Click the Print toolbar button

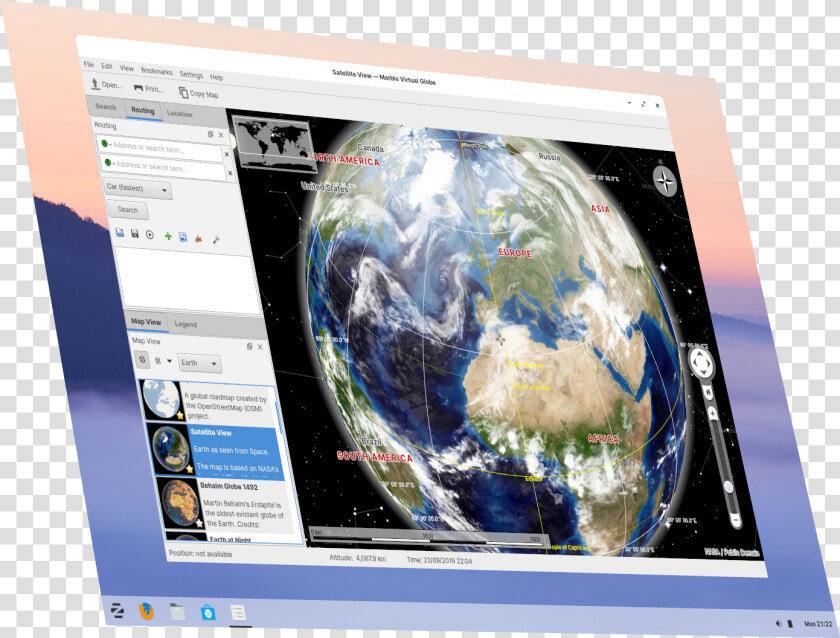pos(148,88)
